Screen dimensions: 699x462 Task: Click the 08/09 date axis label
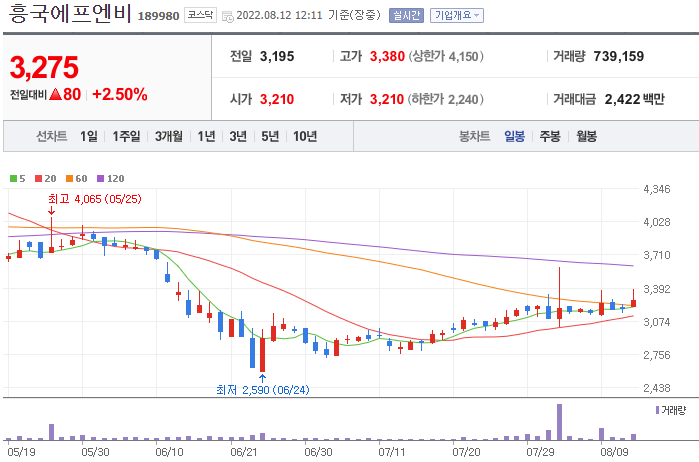pyautogui.click(x=614, y=452)
